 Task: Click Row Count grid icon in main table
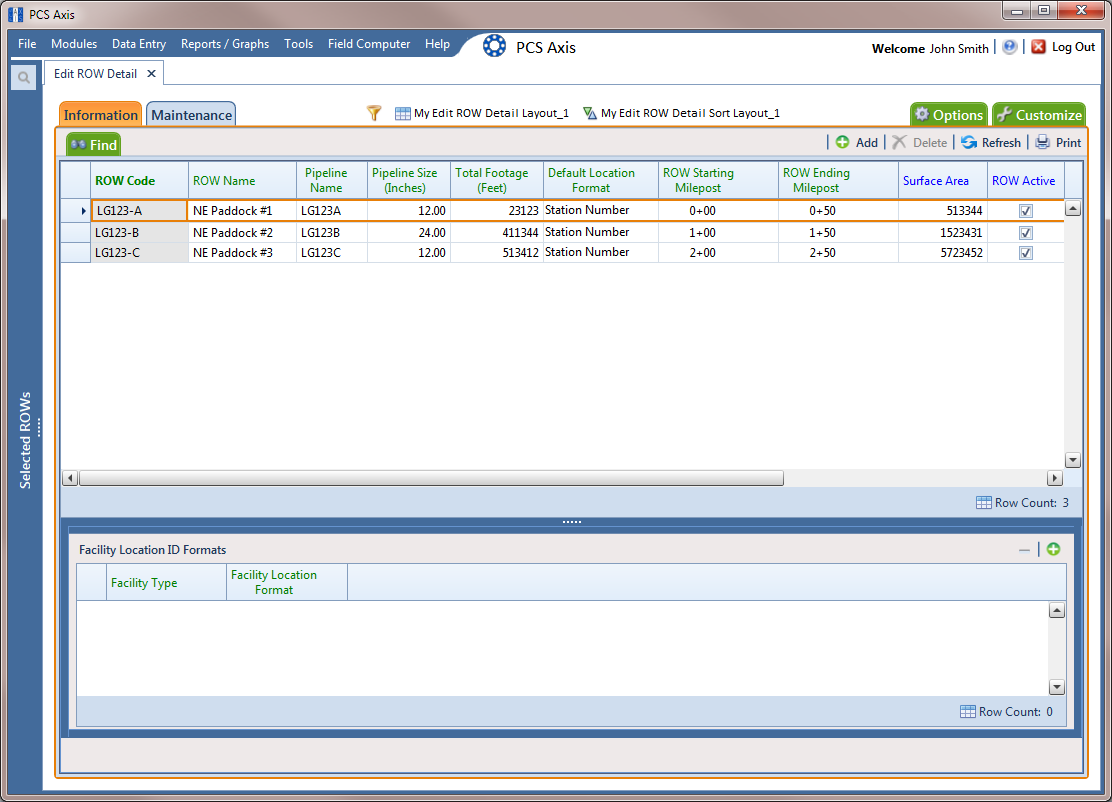click(x=984, y=503)
